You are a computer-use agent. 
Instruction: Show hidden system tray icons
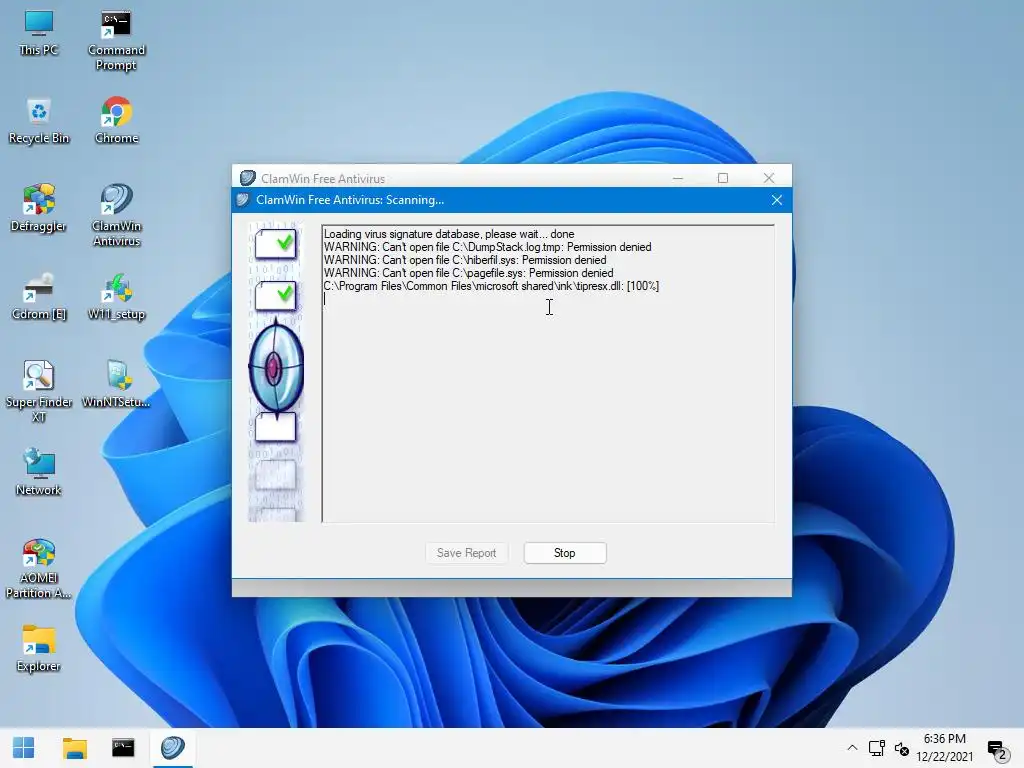852,748
